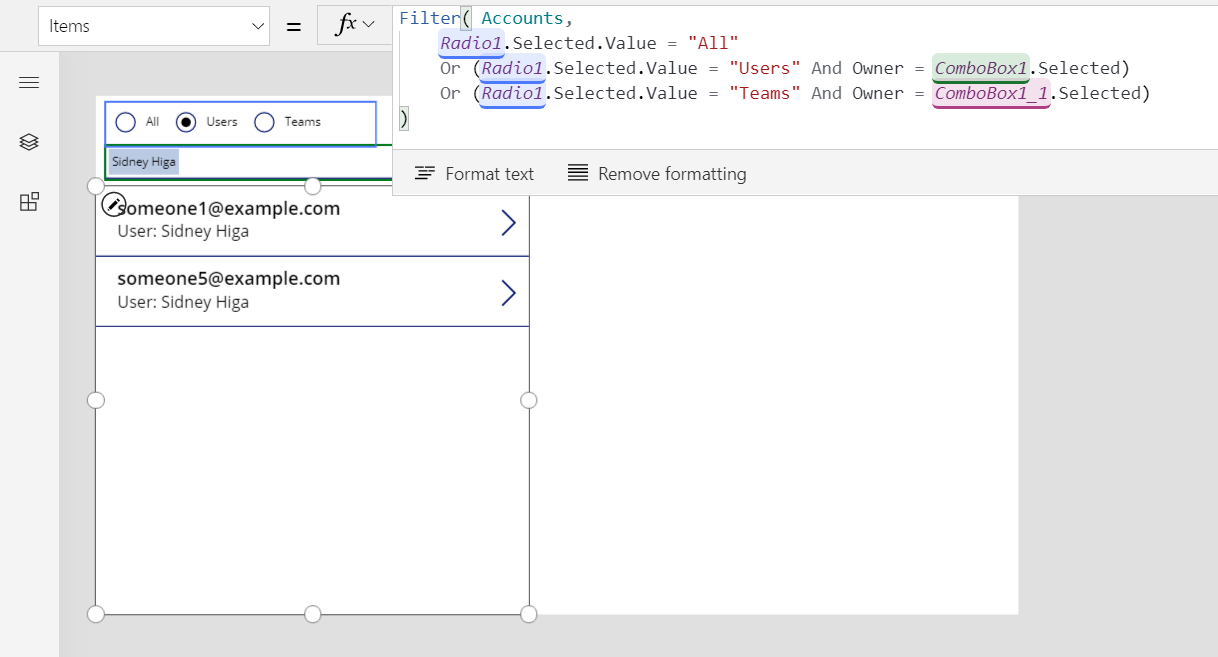Open the Tree view layers icon
This screenshot has height=657, width=1218.
coord(29,142)
